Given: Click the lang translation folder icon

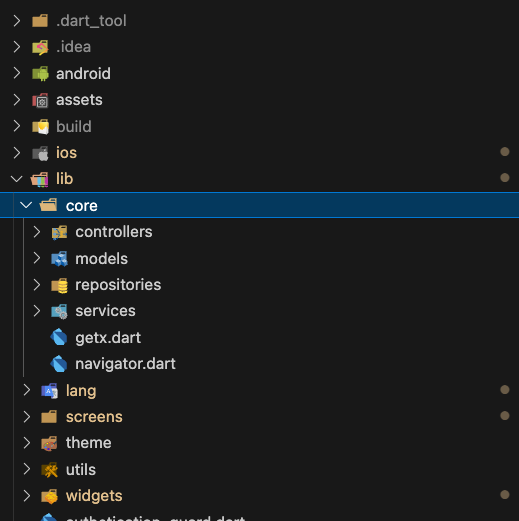Looking at the screenshot, I should coord(49,391).
